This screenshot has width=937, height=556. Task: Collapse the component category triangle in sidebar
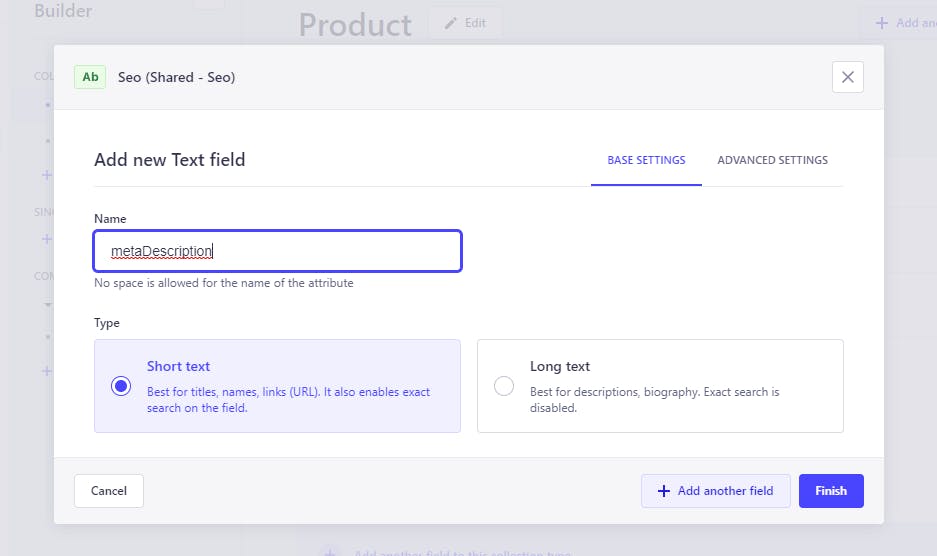[x=46, y=304]
